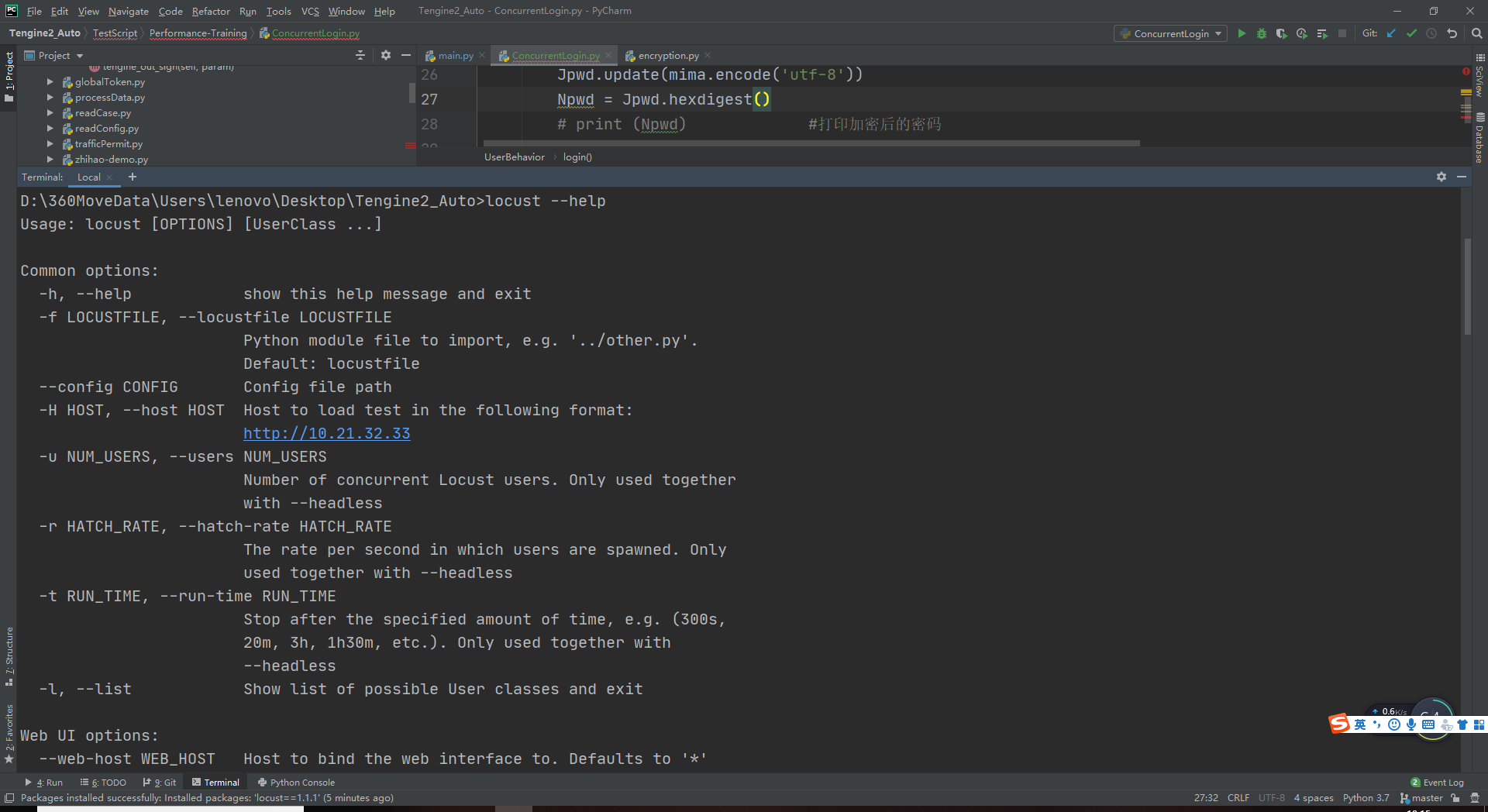Change the CRLF line separator setting
1488x812 pixels.
pos(1238,798)
